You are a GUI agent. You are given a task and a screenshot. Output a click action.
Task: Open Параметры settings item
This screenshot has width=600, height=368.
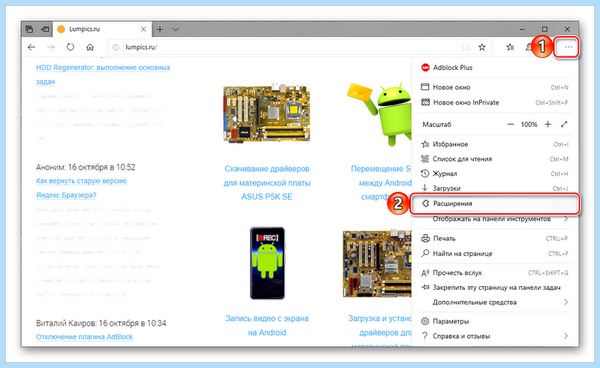click(495, 321)
